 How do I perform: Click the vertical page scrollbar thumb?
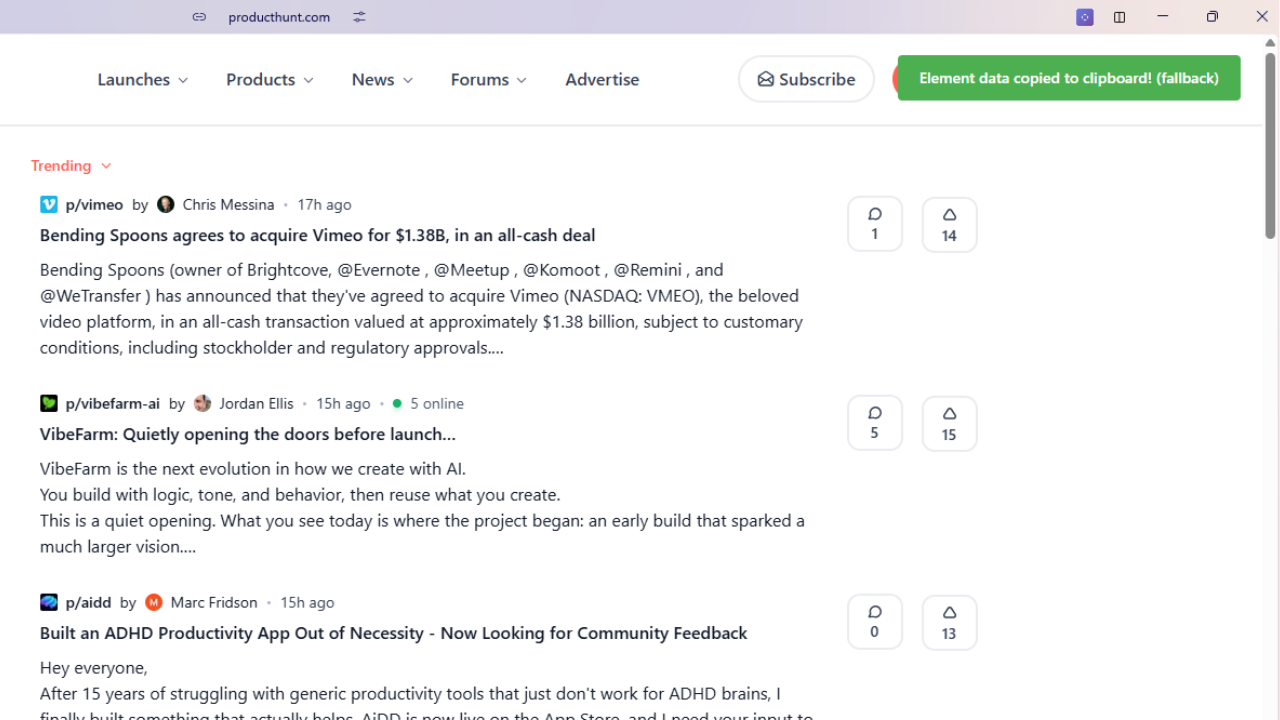point(1270,145)
